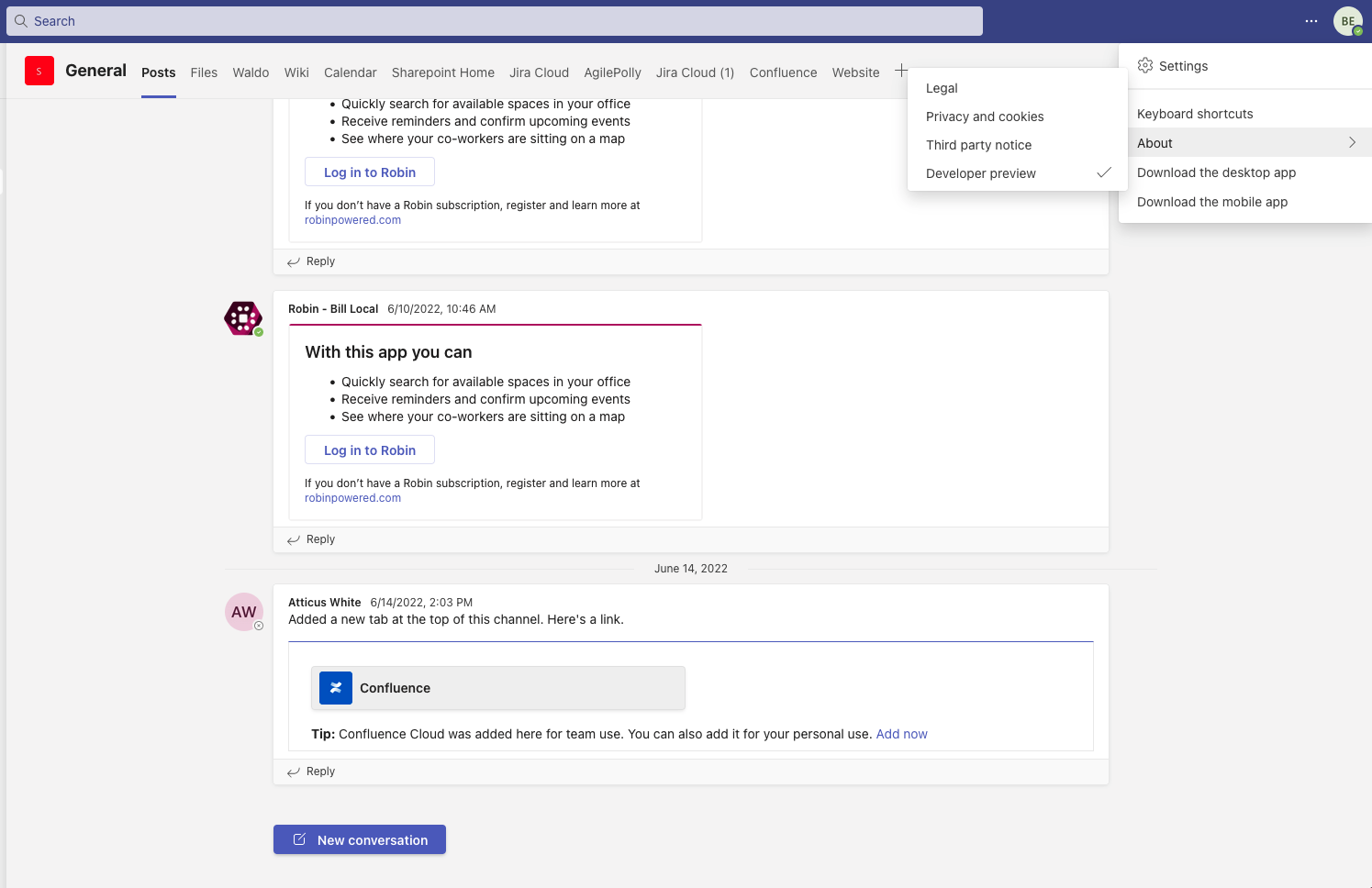Click the Confluence app icon on the card
Viewport: 1372px width, 888px height.
pos(335,687)
